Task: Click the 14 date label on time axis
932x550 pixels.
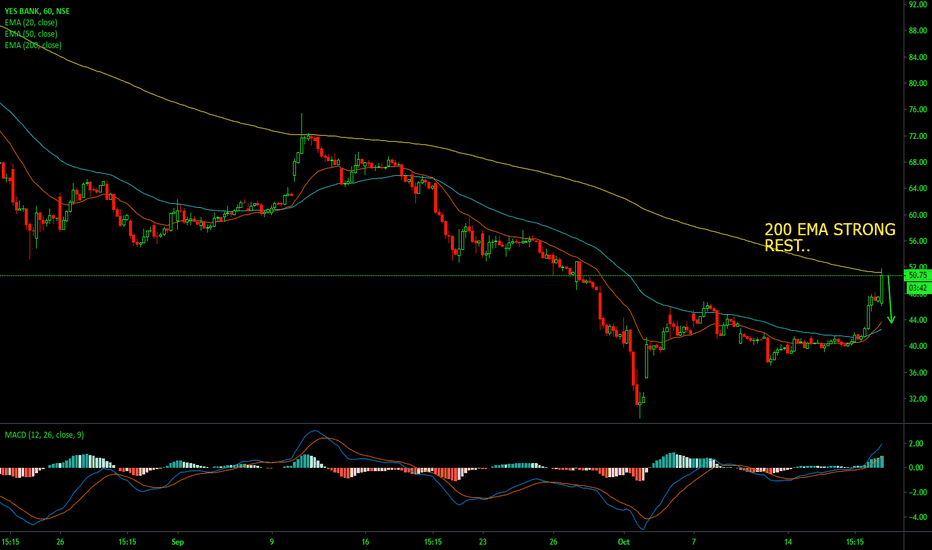Action: pyautogui.click(x=788, y=542)
